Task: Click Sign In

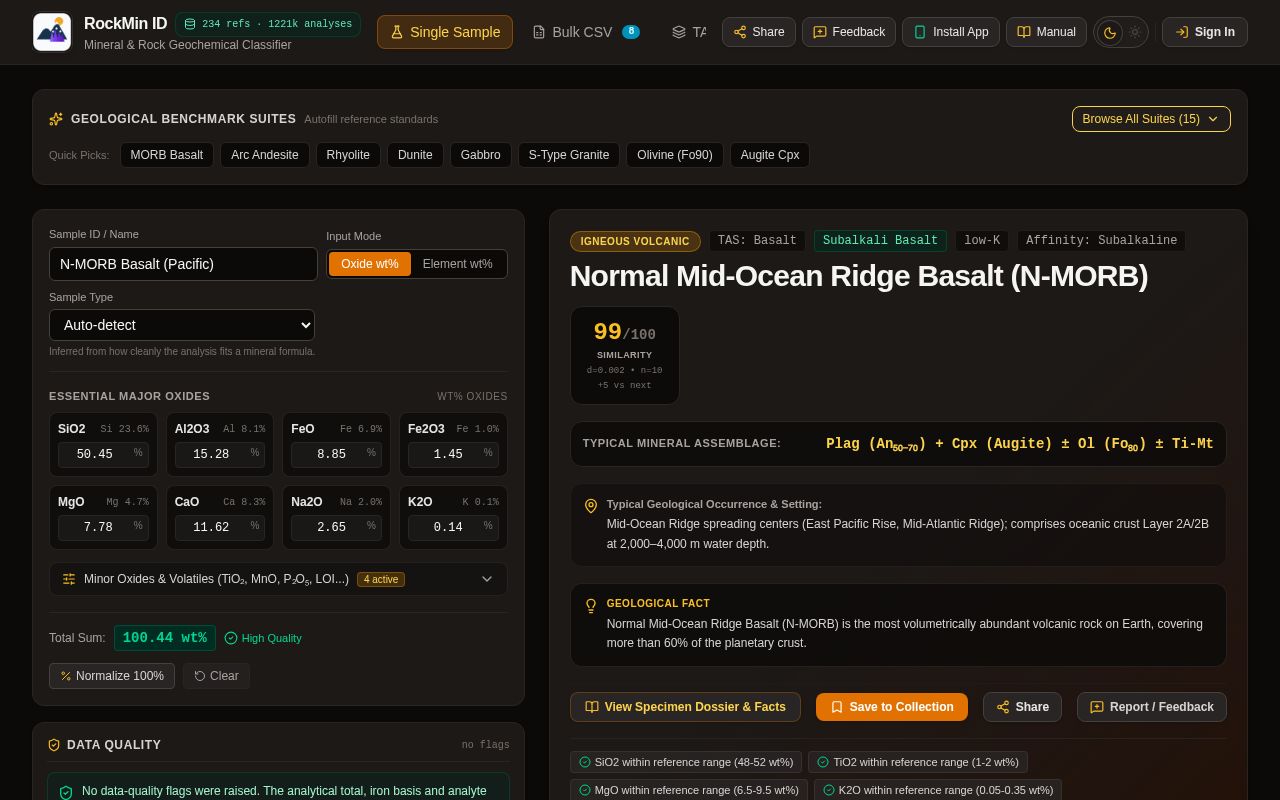Action: (1205, 32)
